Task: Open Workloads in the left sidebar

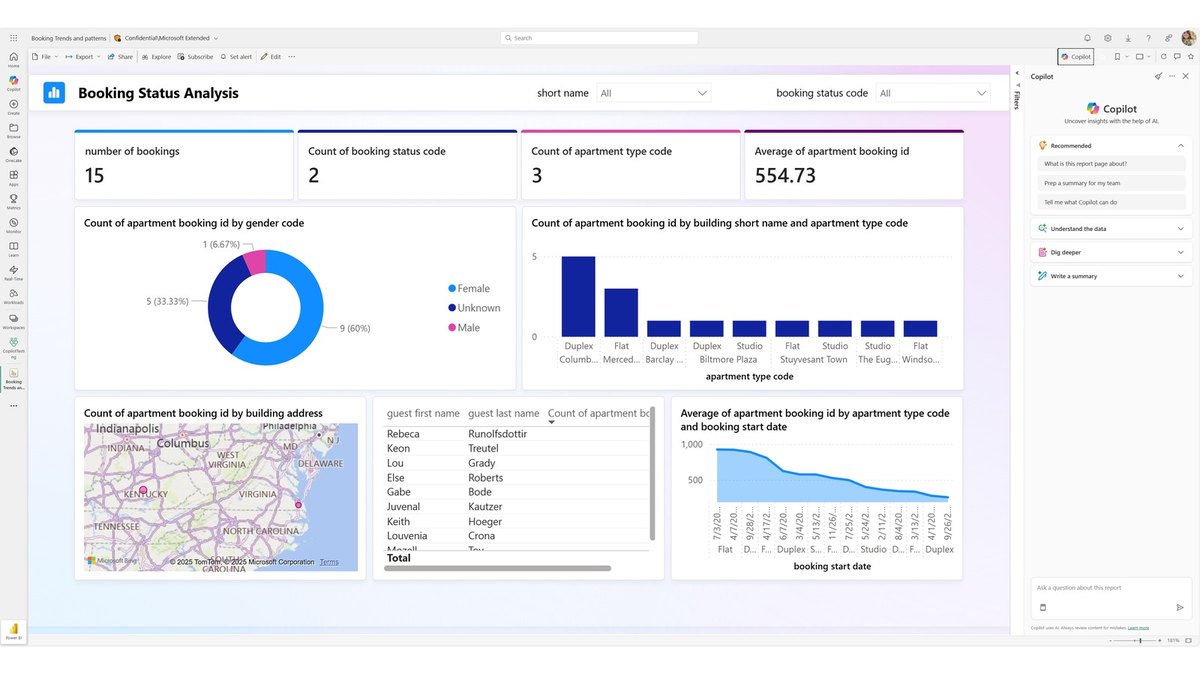Action: pyautogui.click(x=13, y=296)
